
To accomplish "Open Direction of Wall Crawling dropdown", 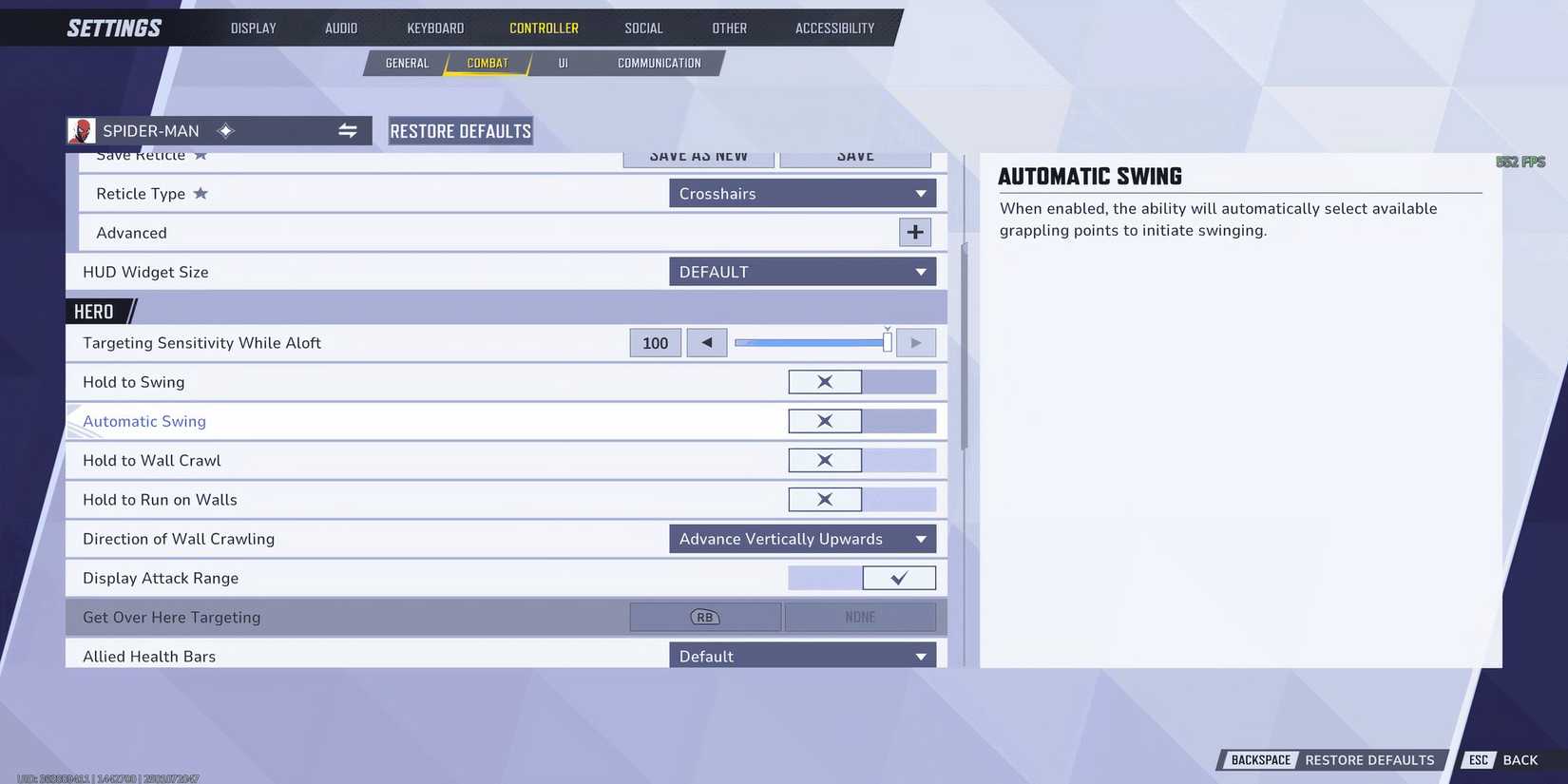I will tap(803, 539).
